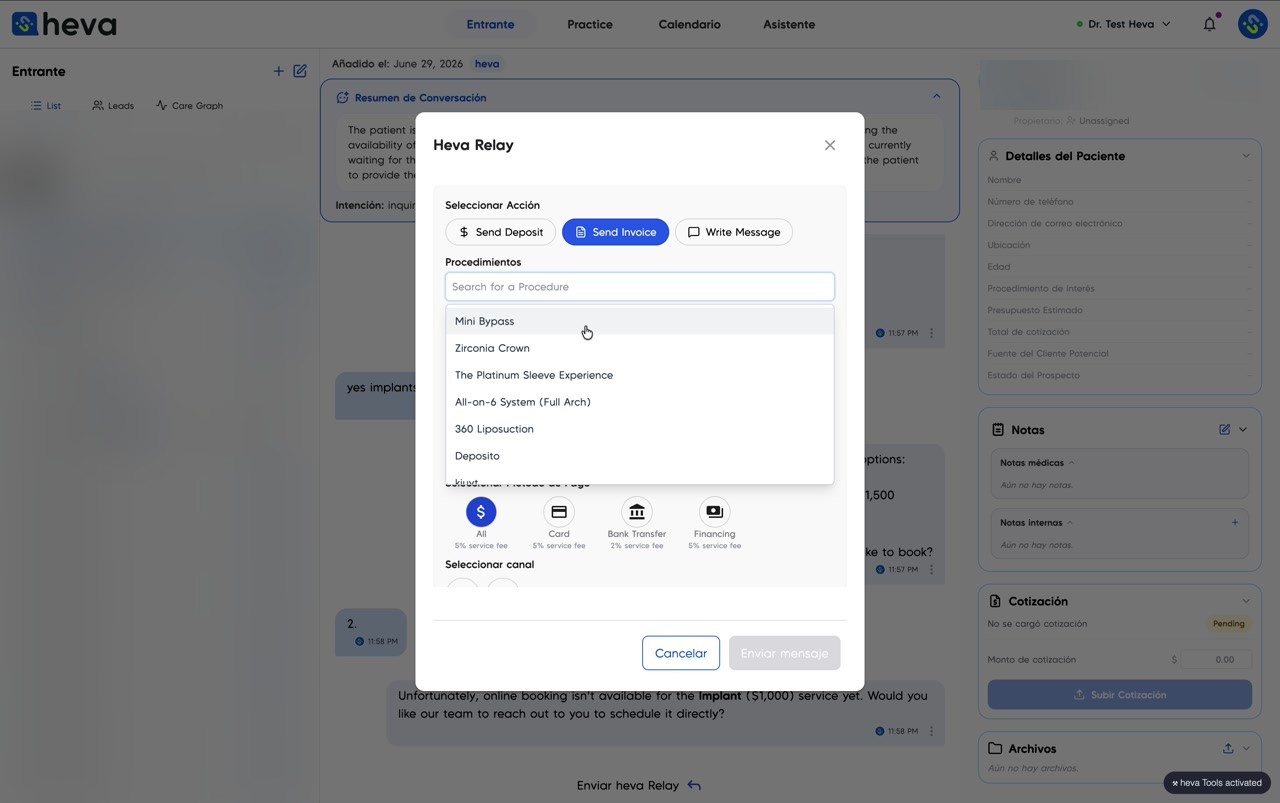Collapse the Cotización section
The width and height of the screenshot is (1280, 803).
coord(1246,601)
